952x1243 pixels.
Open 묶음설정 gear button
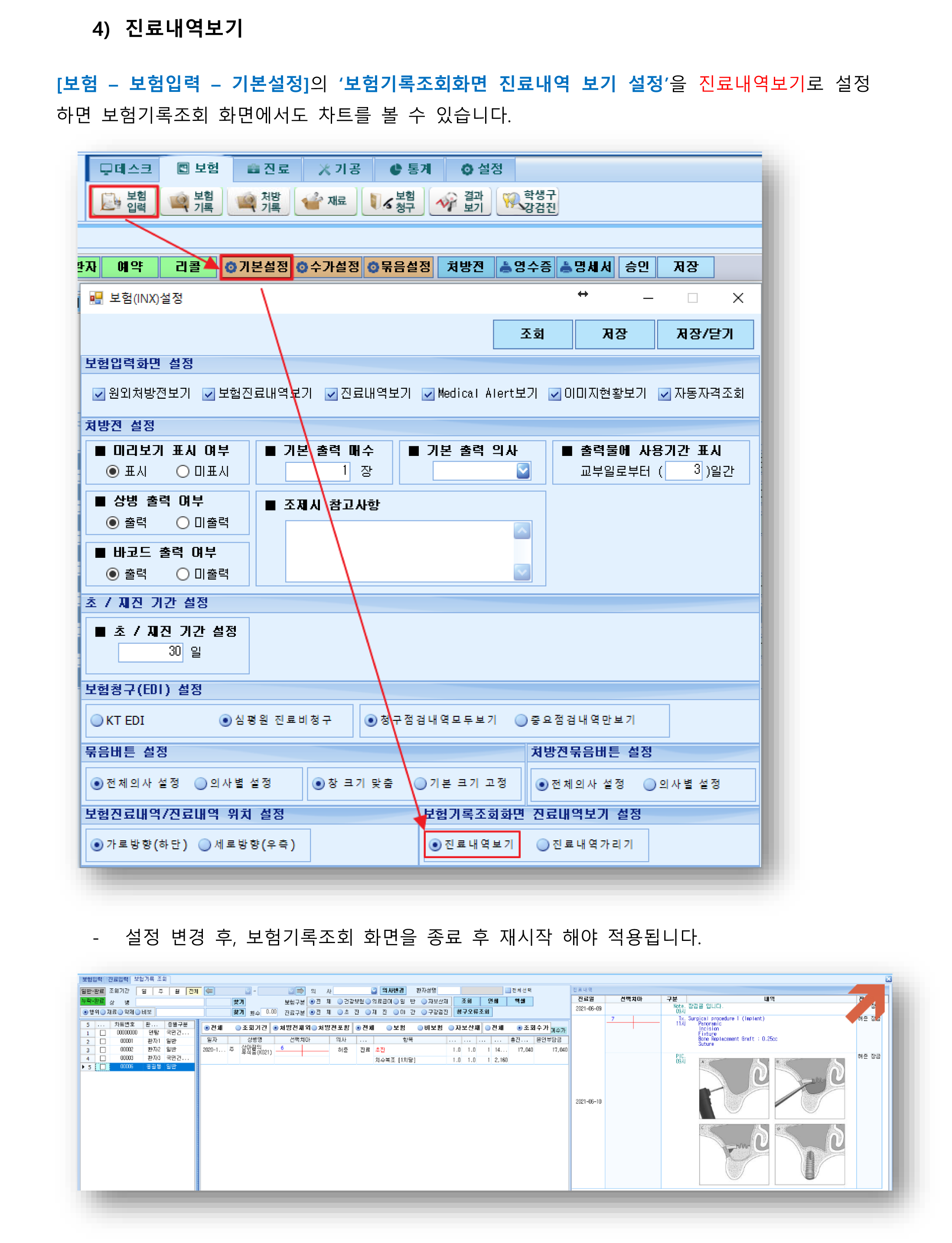click(x=399, y=267)
